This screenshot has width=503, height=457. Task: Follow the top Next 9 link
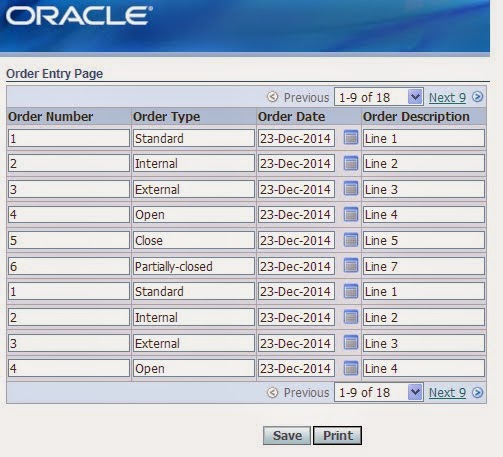click(447, 98)
